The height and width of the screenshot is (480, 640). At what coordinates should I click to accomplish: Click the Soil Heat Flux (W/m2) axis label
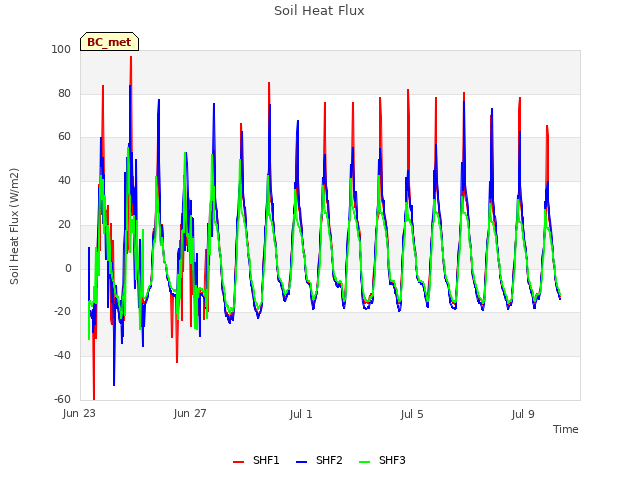point(14,226)
